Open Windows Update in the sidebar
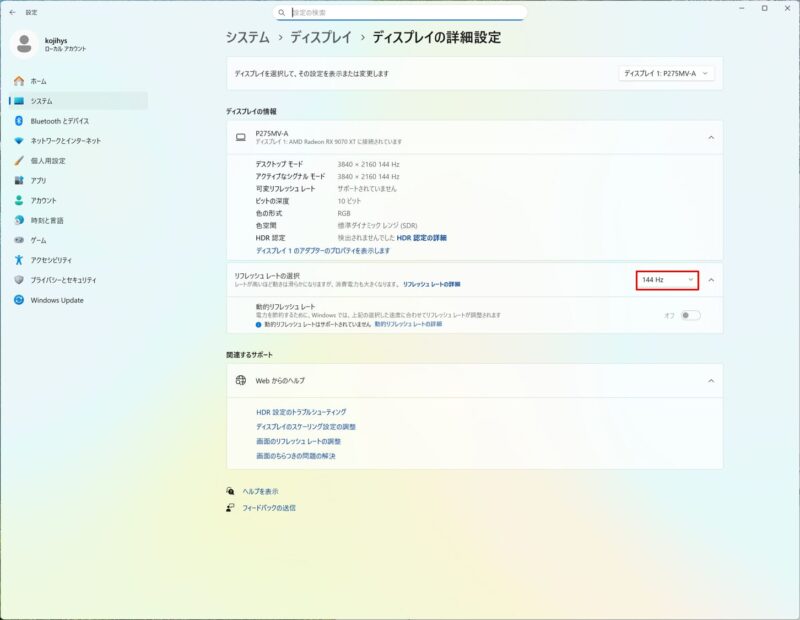Viewport: 800px width, 620px height. point(79,300)
